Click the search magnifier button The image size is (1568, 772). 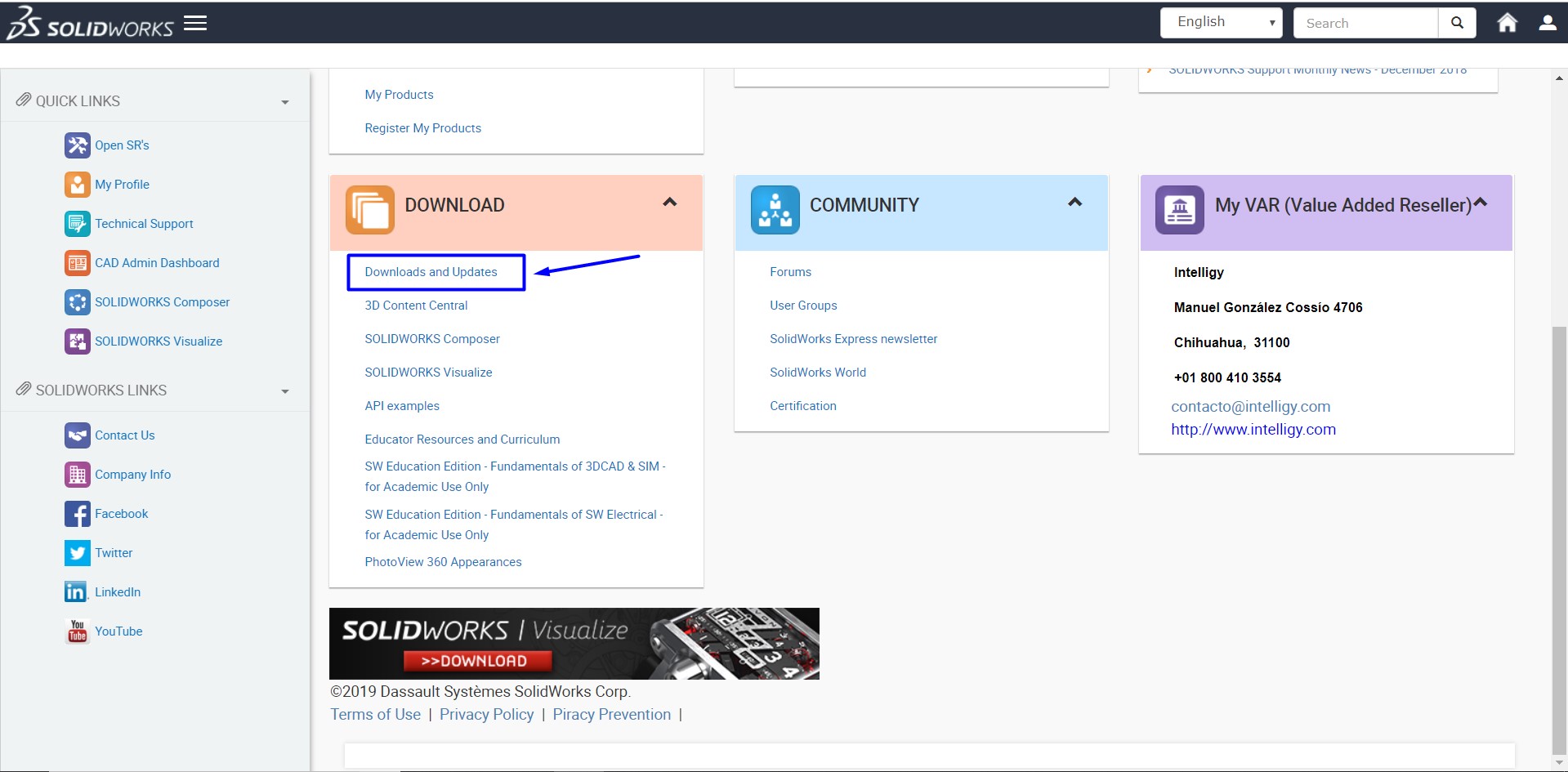click(x=1457, y=23)
